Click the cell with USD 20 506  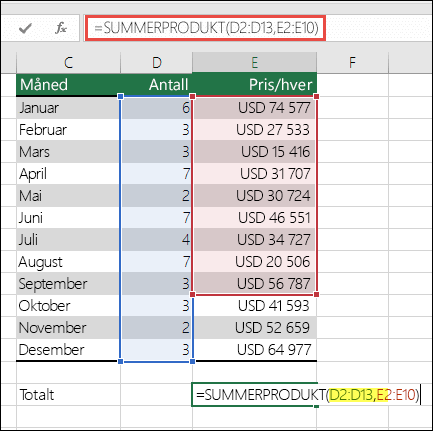tap(255, 262)
